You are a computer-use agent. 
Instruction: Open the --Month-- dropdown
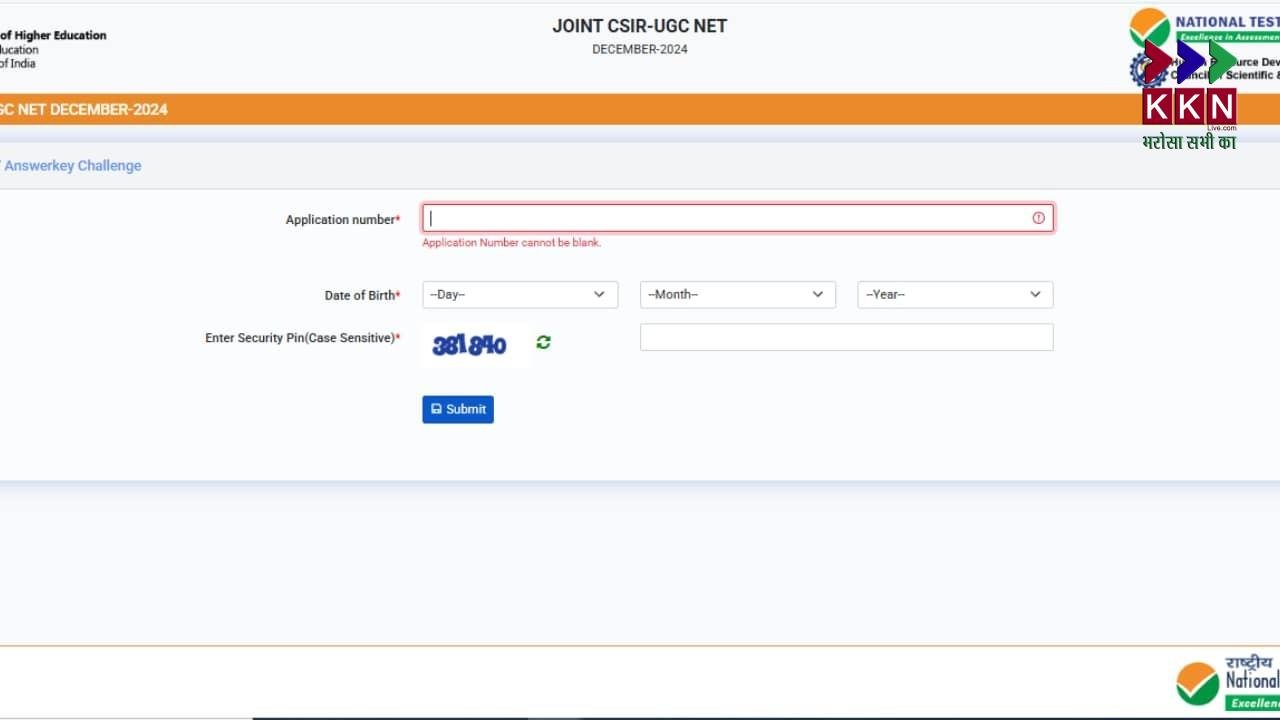737,294
